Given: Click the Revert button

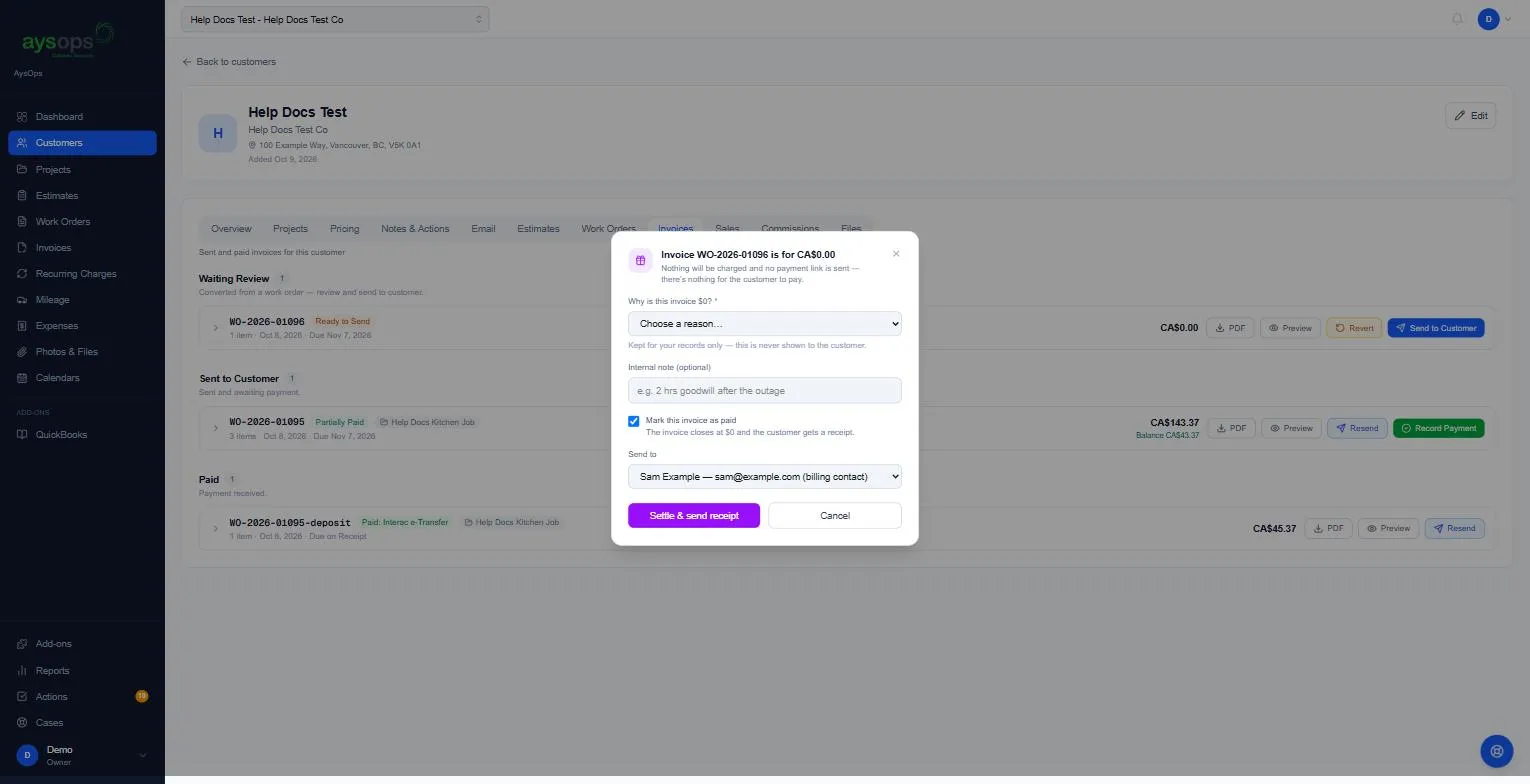Looking at the screenshot, I should [1354, 328].
